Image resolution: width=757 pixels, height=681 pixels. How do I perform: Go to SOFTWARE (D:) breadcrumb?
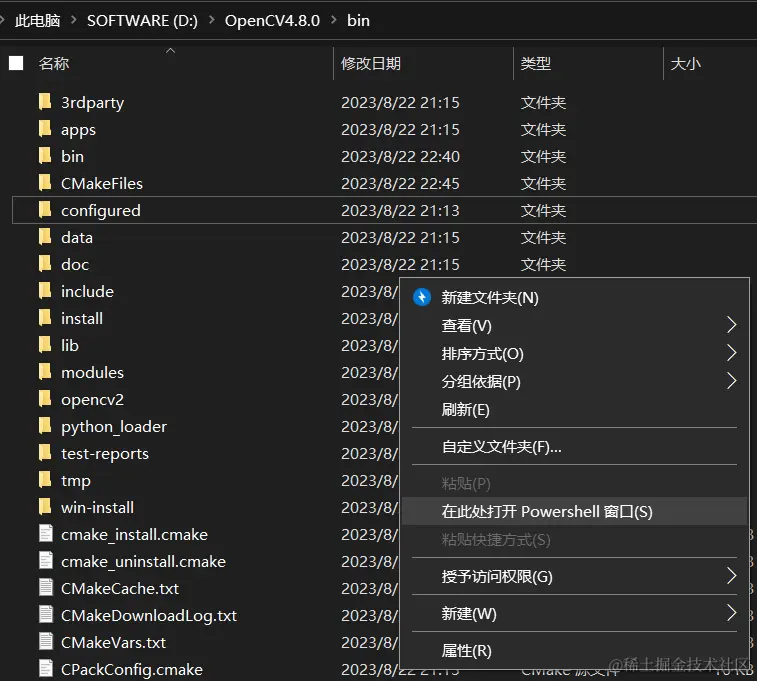pos(142,20)
